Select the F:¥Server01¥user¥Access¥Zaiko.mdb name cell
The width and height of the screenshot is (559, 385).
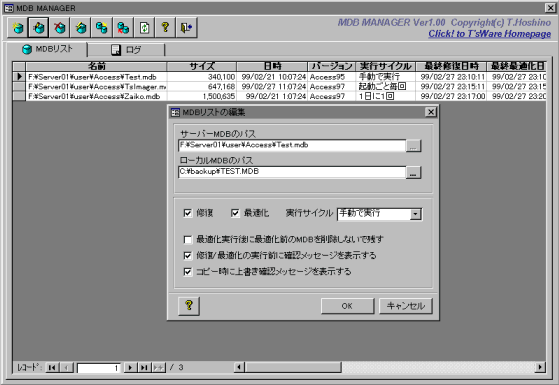[96, 96]
